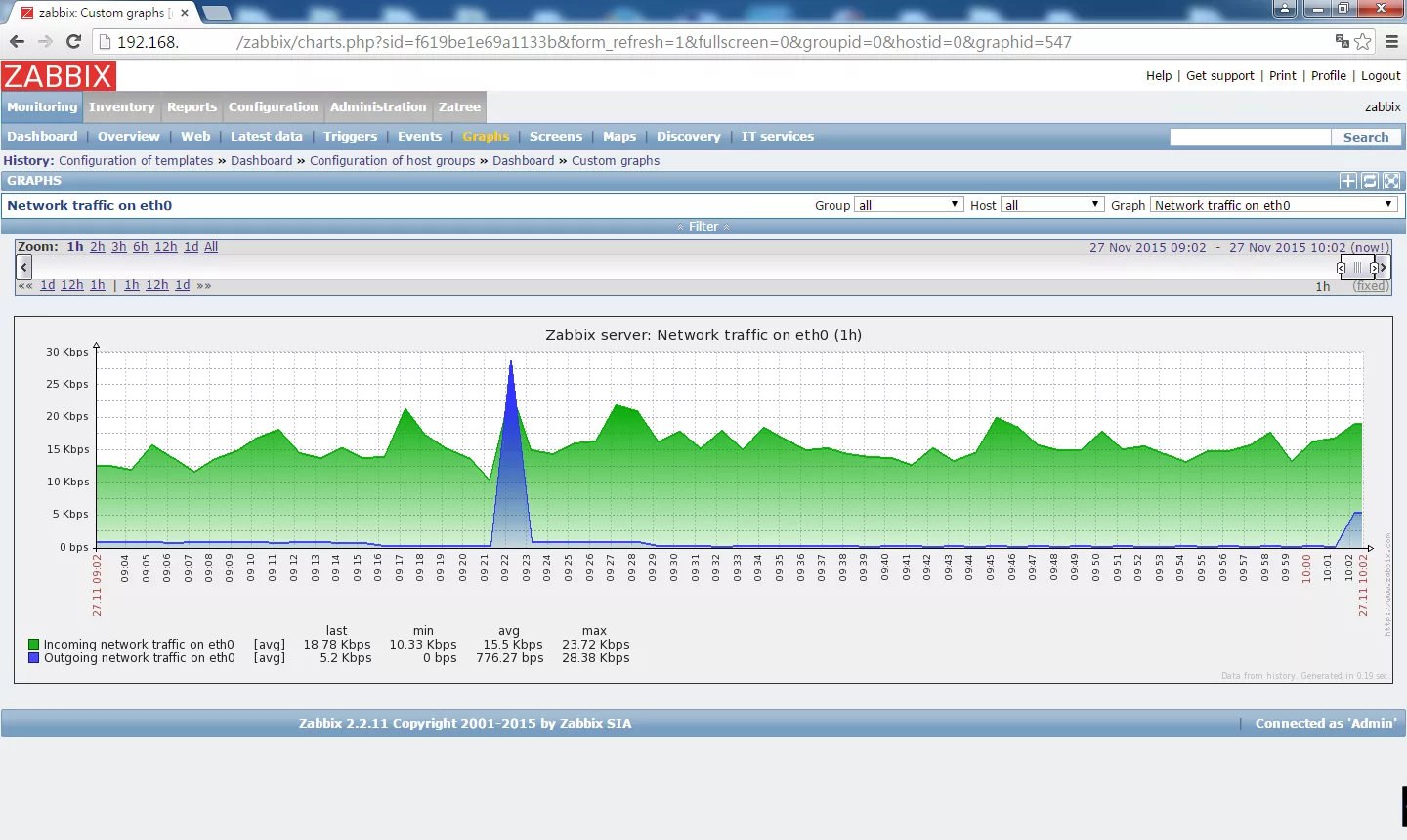The image size is (1407, 840).
Task: Open the Configuration menu
Action: (274, 107)
